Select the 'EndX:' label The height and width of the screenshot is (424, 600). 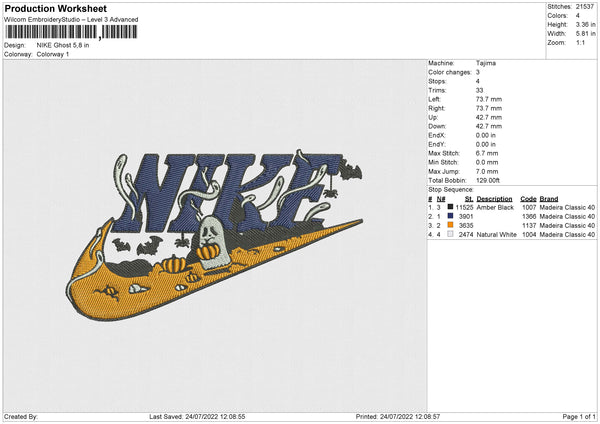click(x=437, y=135)
